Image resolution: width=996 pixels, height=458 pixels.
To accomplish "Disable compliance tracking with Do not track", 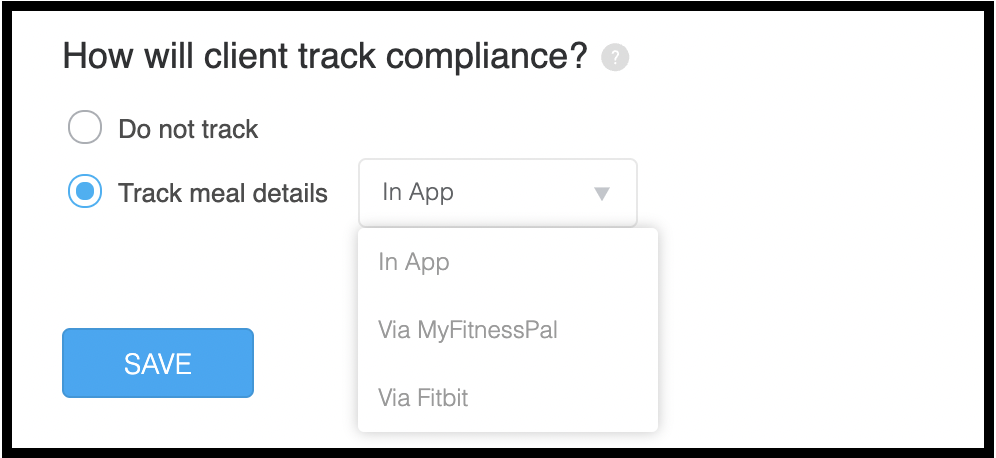I will pyautogui.click(x=84, y=127).
